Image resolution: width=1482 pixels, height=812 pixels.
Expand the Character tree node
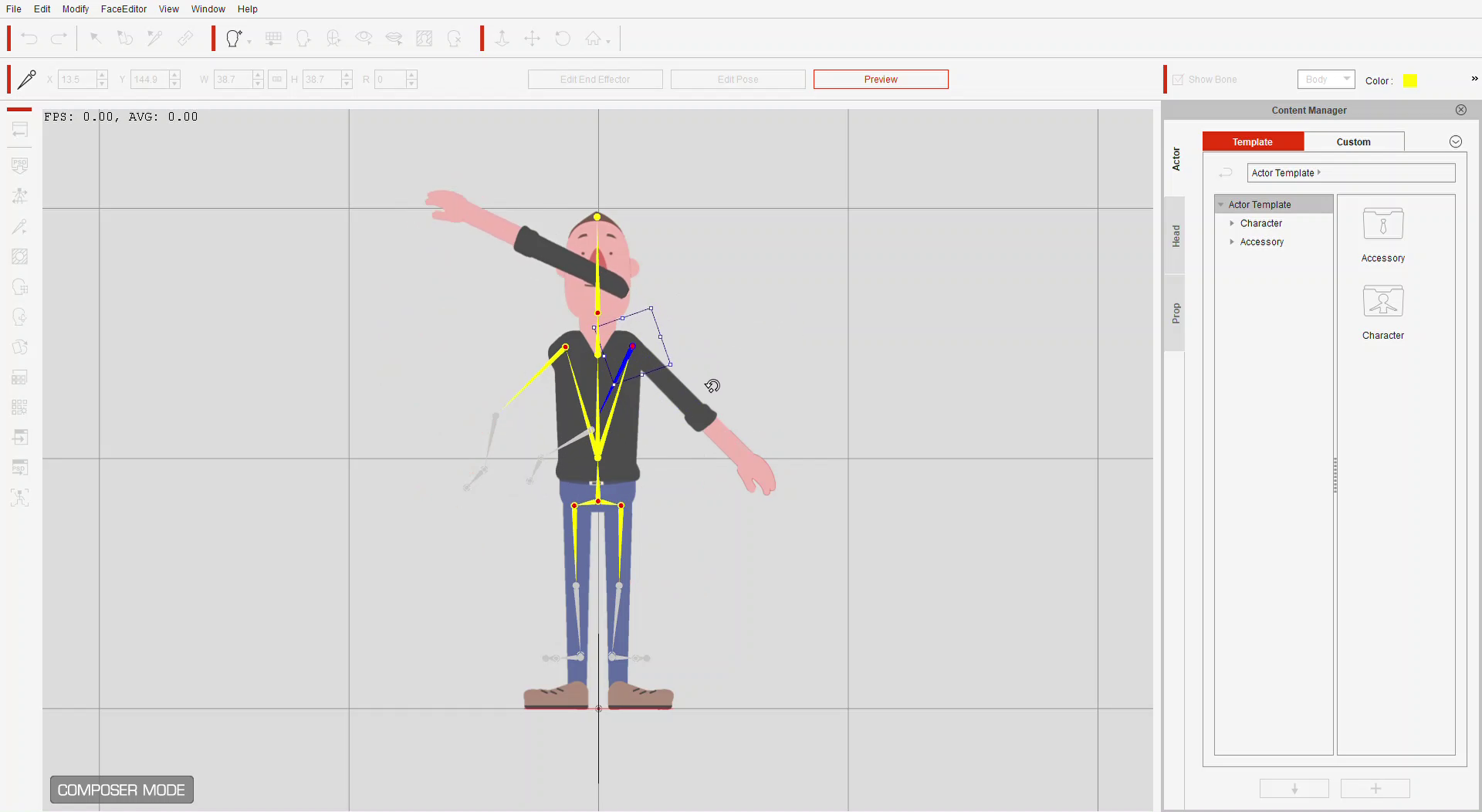[1232, 223]
